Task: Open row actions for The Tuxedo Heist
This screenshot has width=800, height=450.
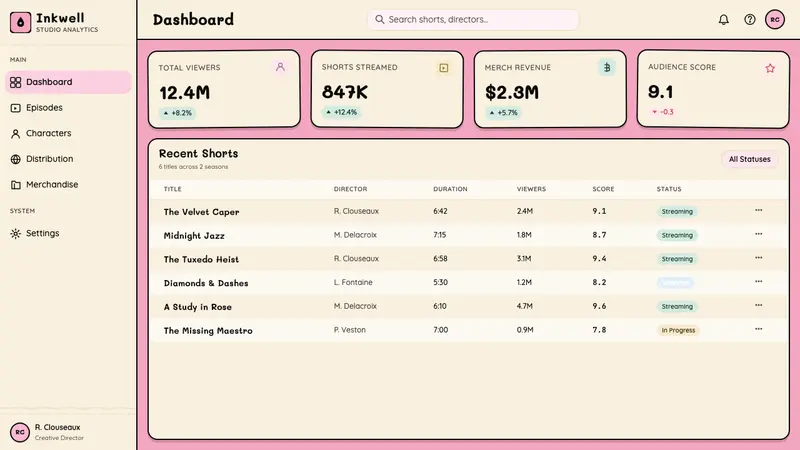Action: click(x=759, y=258)
